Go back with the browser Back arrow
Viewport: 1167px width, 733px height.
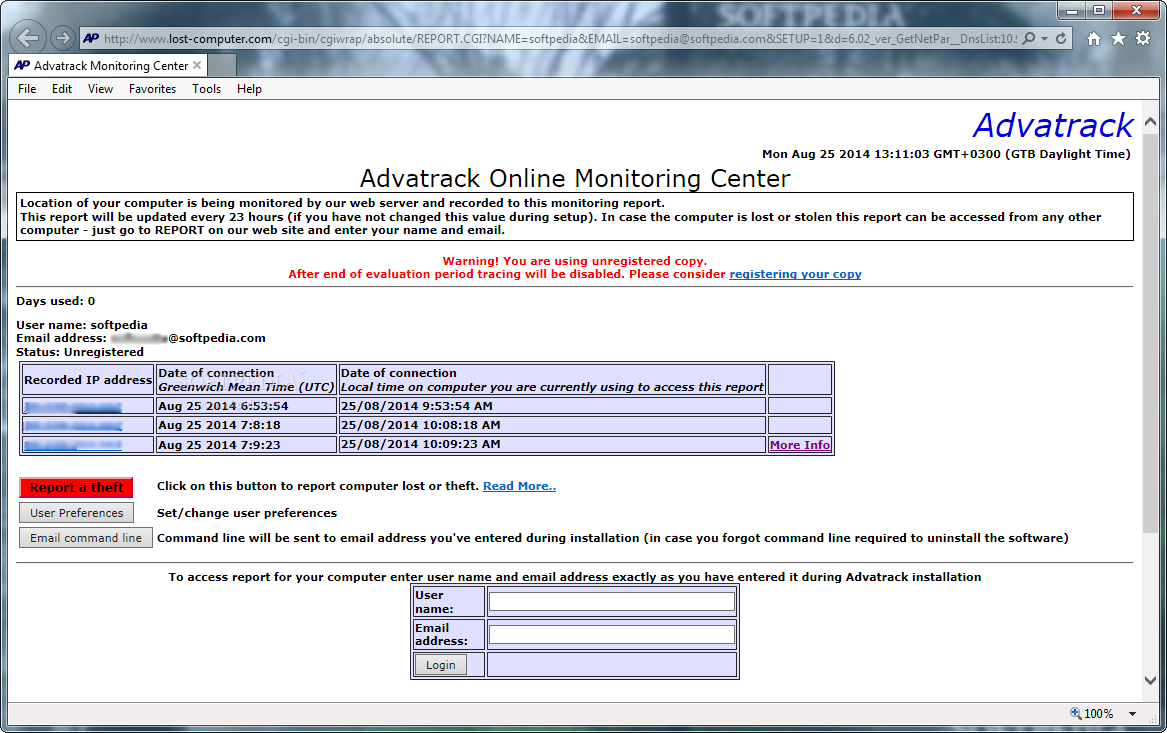(28, 38)
